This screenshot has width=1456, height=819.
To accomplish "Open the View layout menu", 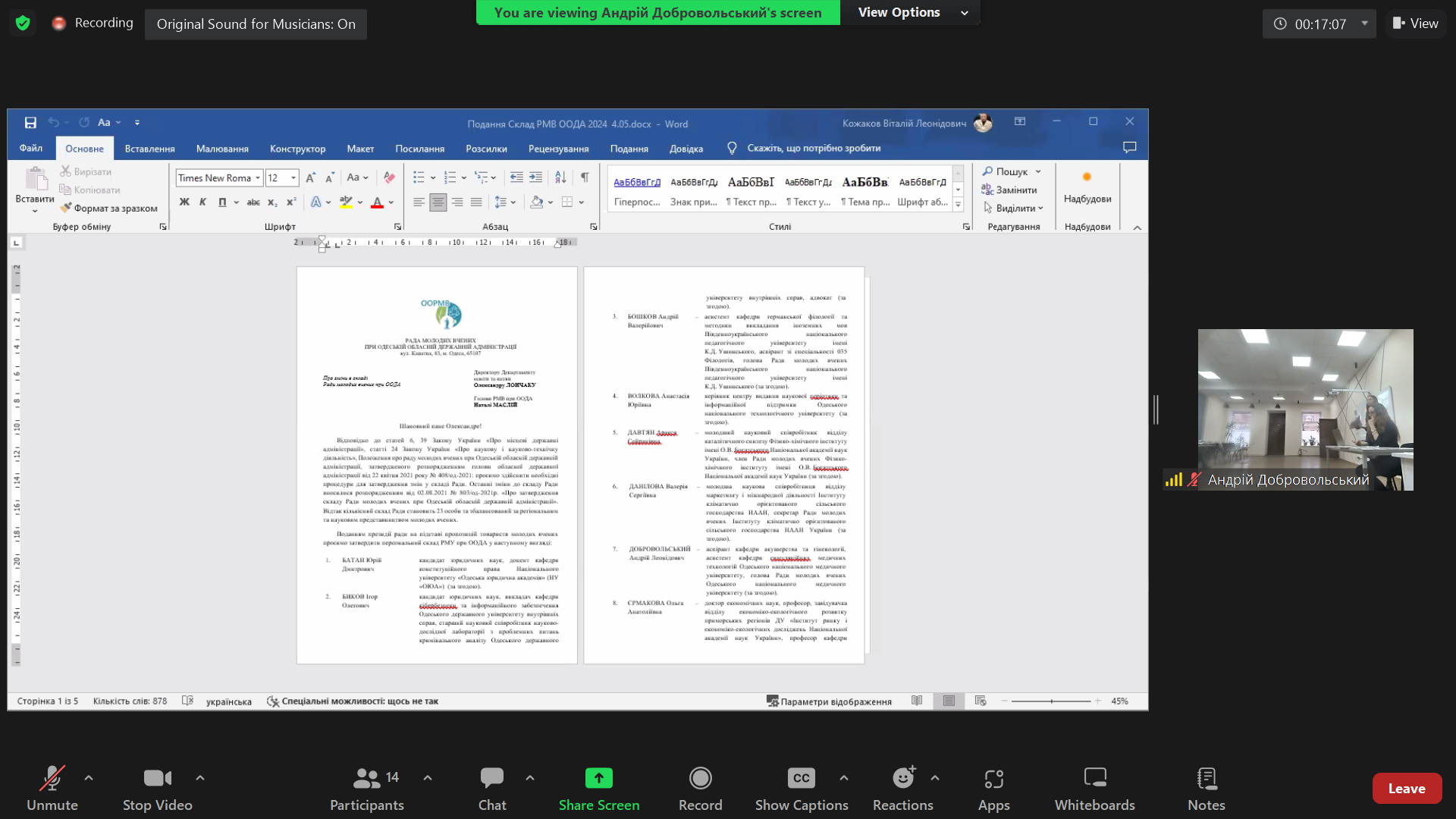I will pos(1415,24).
